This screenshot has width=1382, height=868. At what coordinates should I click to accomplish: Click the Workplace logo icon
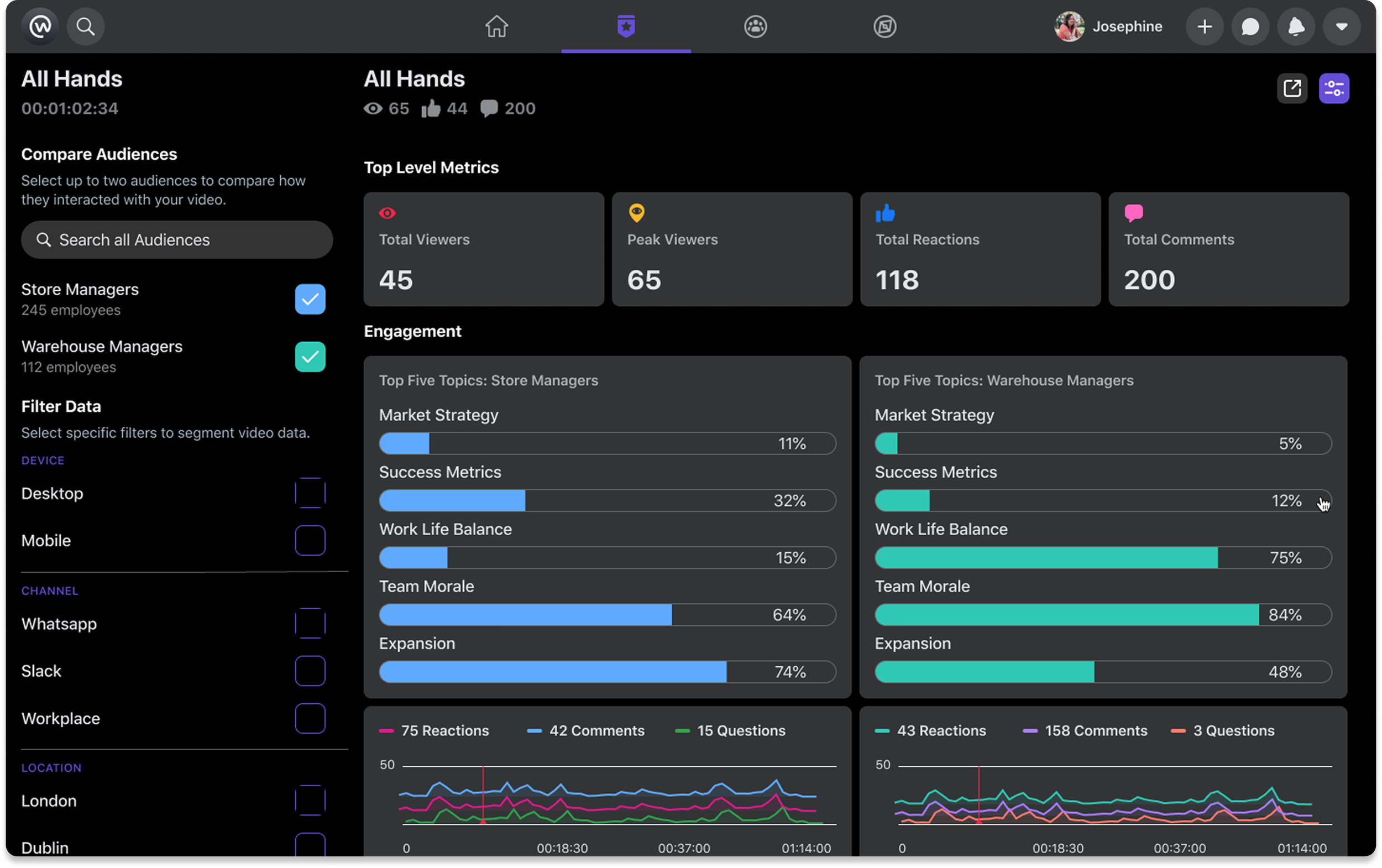[x=40, y=27]
